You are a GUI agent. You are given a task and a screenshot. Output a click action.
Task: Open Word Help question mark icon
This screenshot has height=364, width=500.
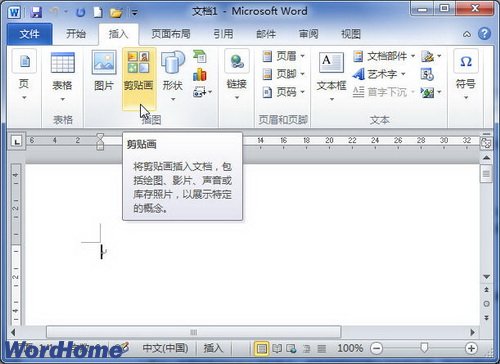click(x=484, y=34)
